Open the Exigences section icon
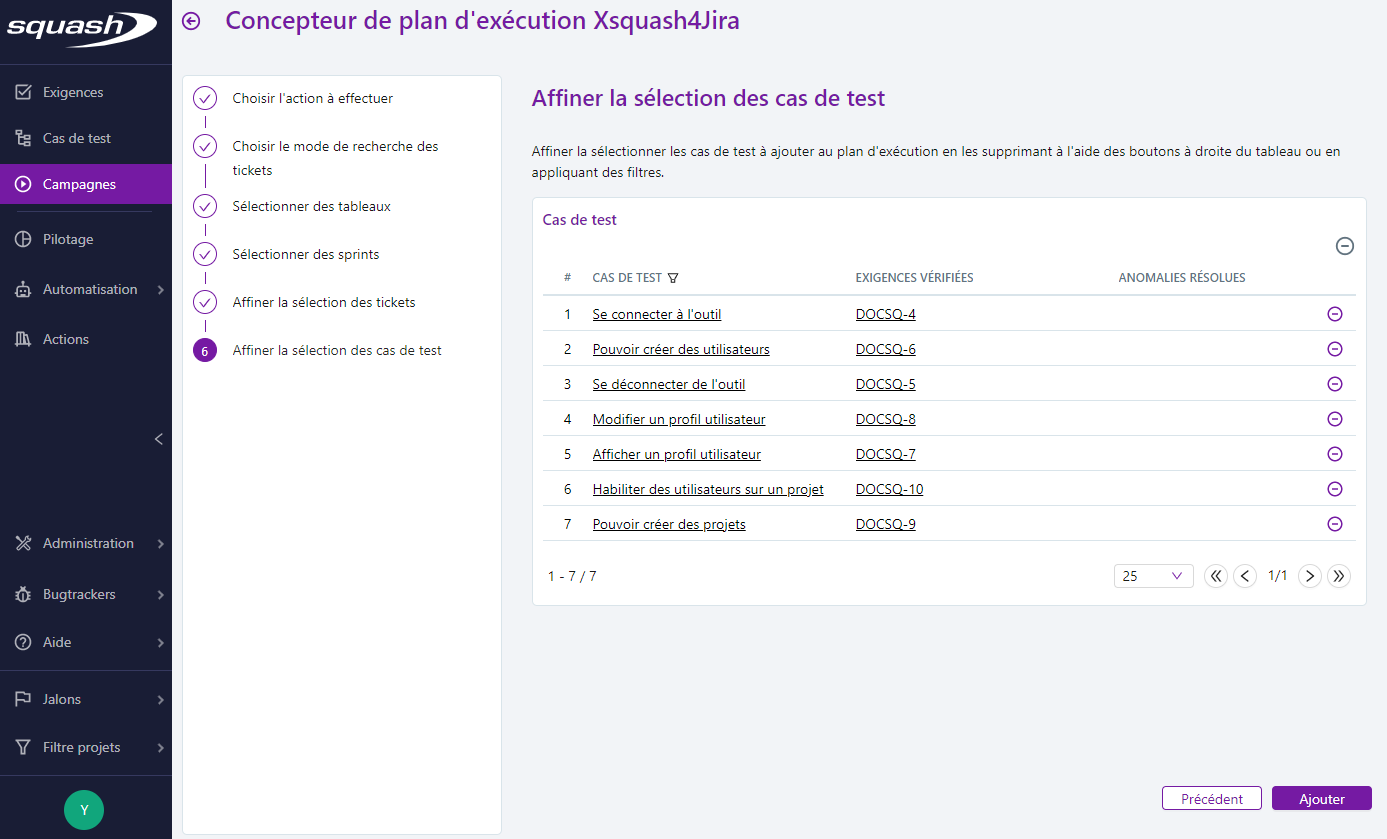Image resolution: width=1387 pixels, height=839 pixels. click(x=22, y=91)
